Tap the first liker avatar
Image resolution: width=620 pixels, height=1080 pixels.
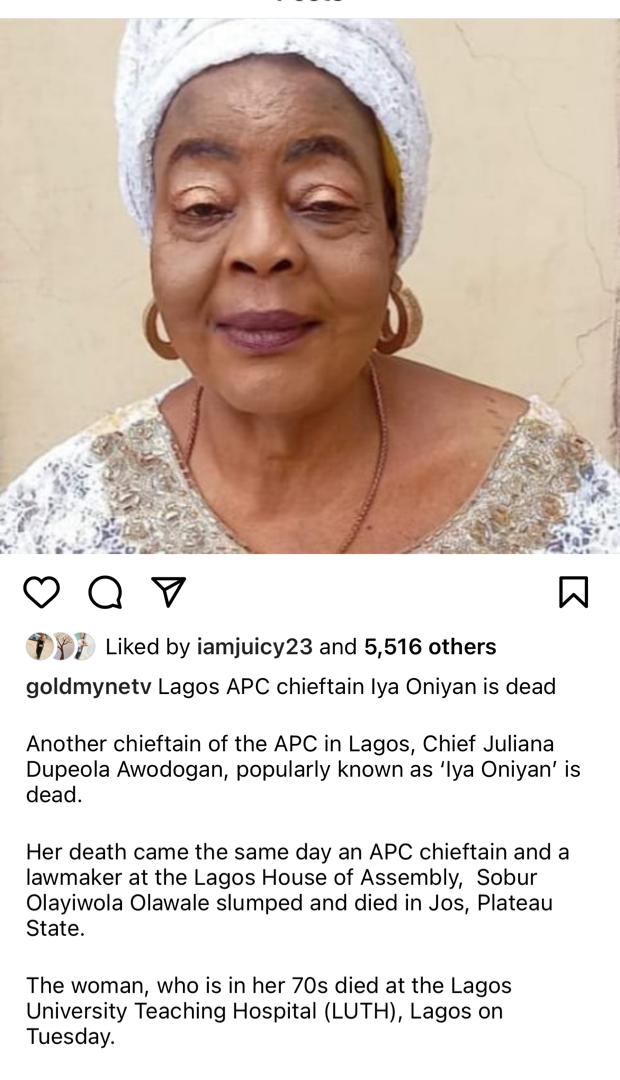pos(38,647)
